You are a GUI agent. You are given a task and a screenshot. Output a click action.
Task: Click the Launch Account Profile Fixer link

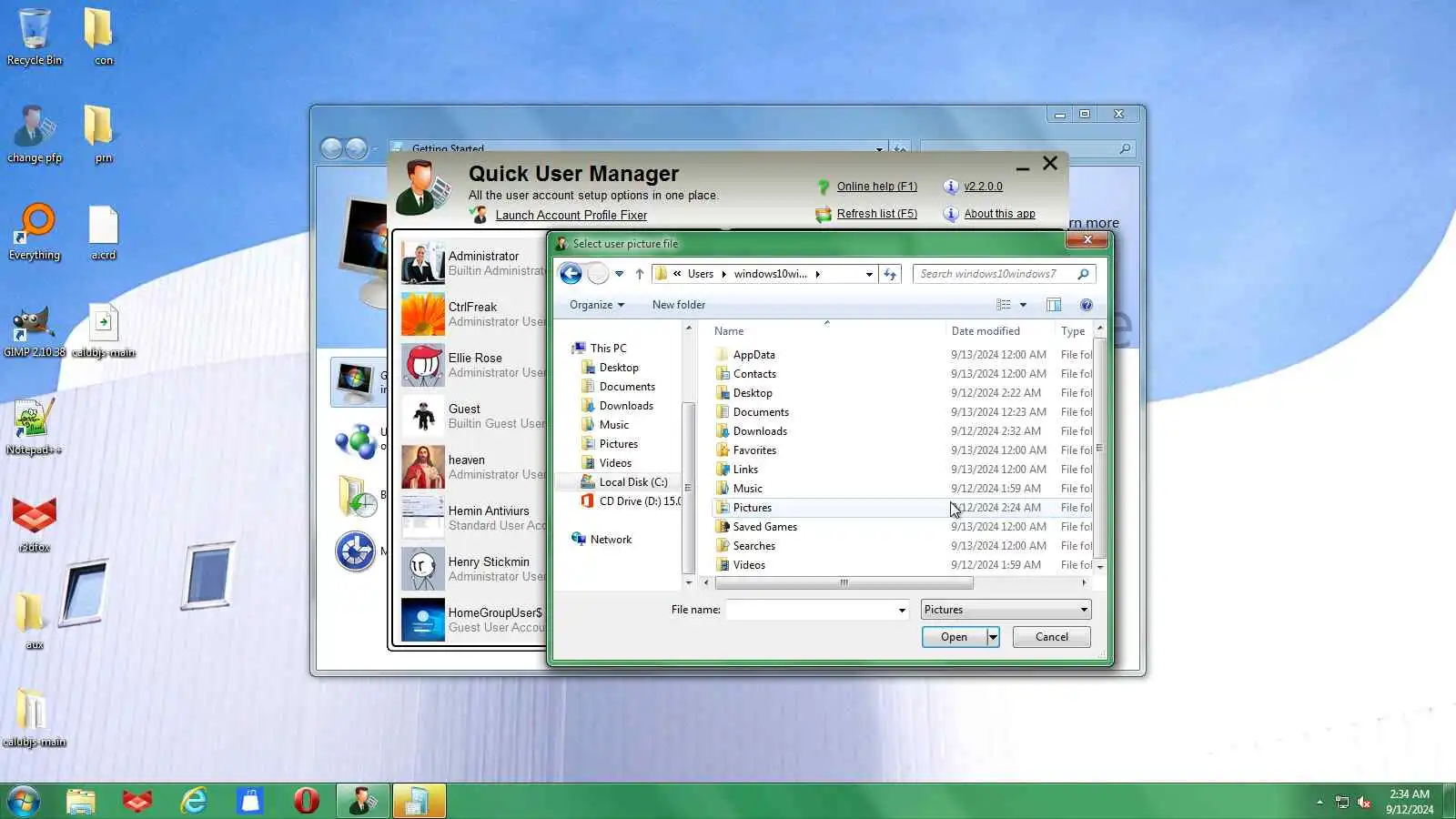(x=571, y=216)
